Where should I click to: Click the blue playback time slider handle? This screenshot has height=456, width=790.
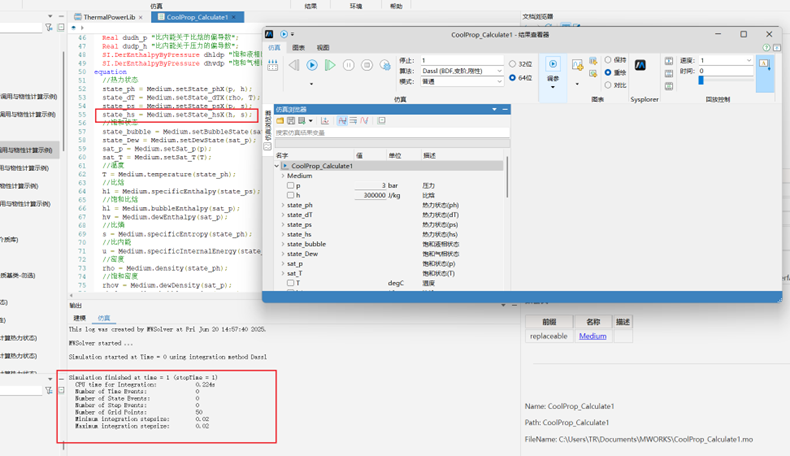(x=700, y=80)
